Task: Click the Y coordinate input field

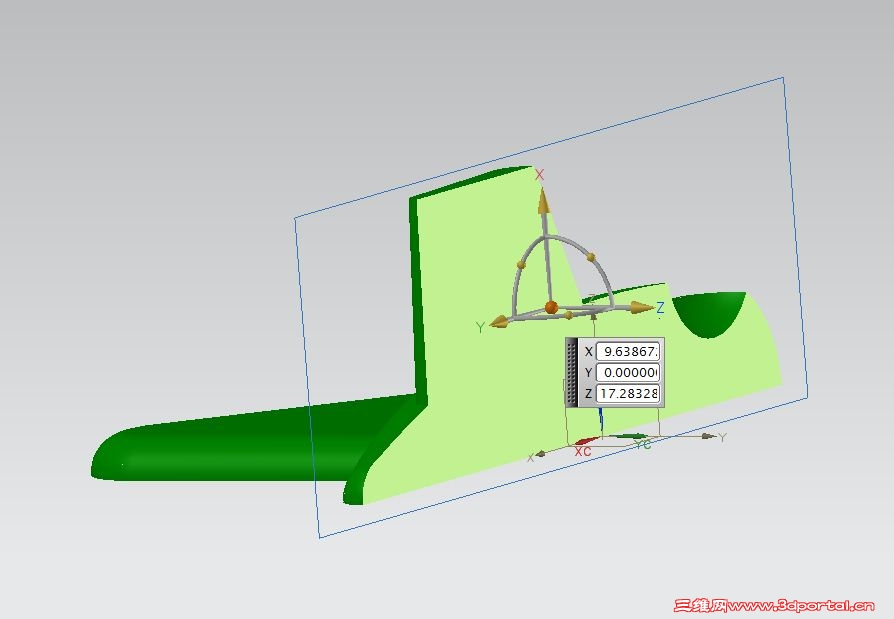Action: point(628,373)
